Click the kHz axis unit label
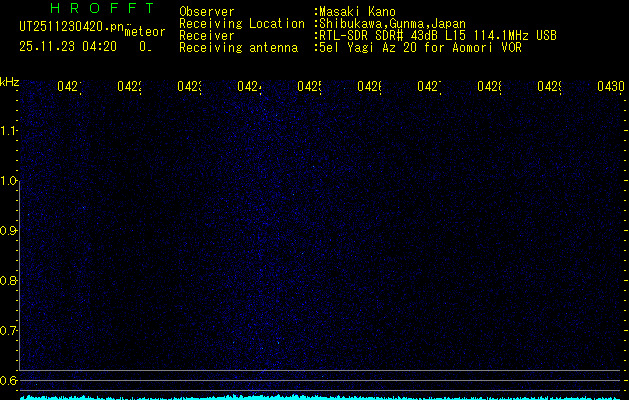Image resolution: width=629 pixels, height=400 pixels. [x=9, y=82]
